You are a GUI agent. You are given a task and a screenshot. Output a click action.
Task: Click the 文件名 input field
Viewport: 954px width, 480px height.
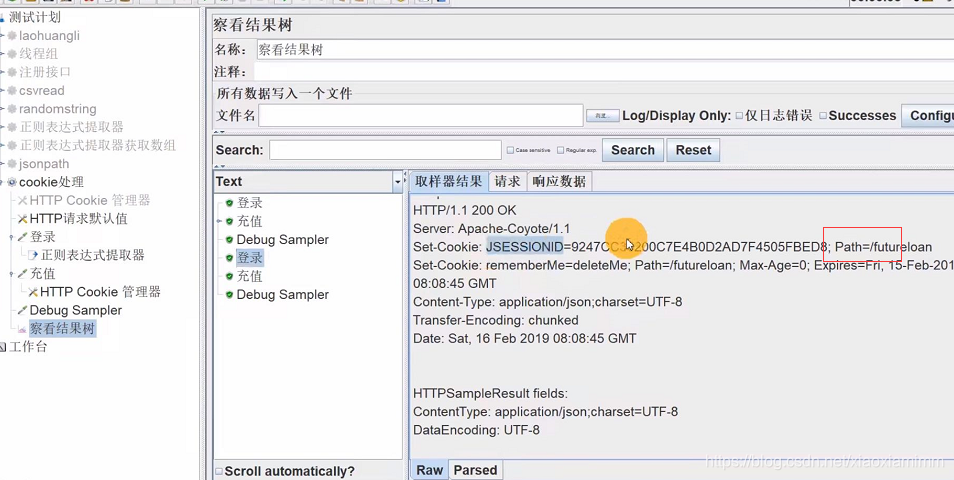coord(421,116)
